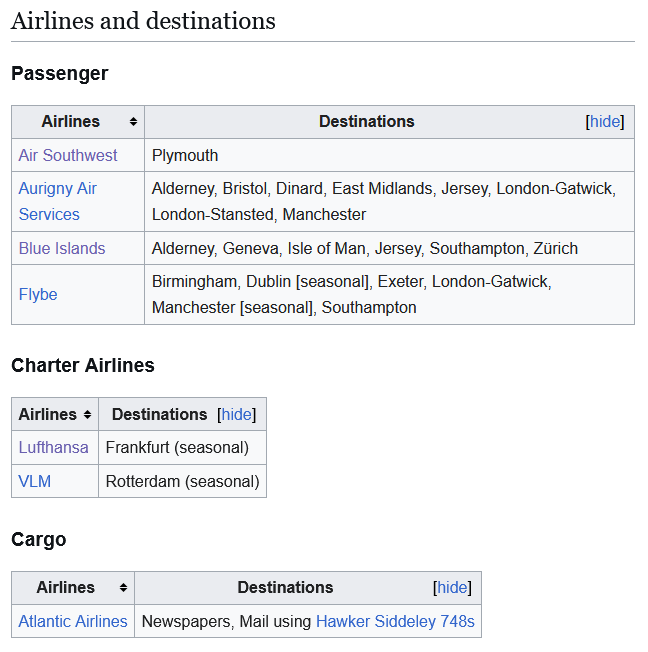Click the Charter Airlines Destinations header
The image size is (648, 652).
tap(159, 415)
